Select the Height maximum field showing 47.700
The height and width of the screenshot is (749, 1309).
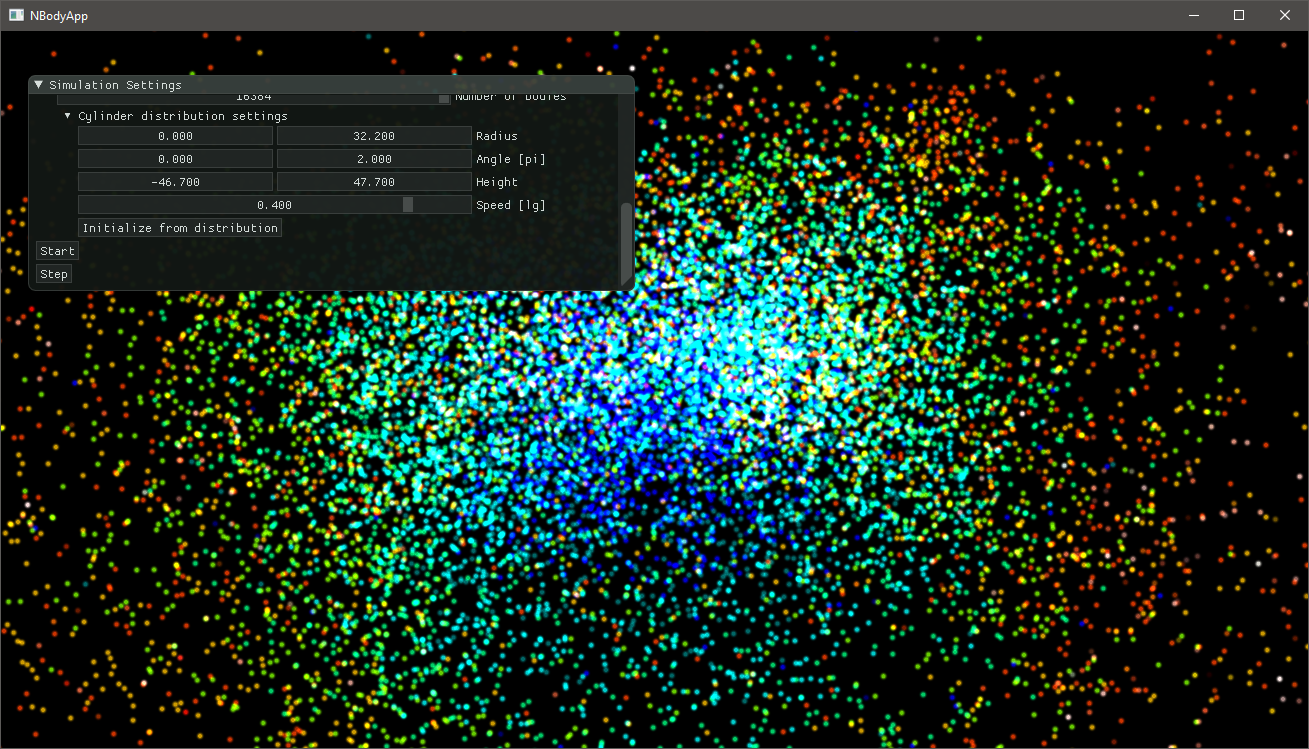(x=373, y=182)
